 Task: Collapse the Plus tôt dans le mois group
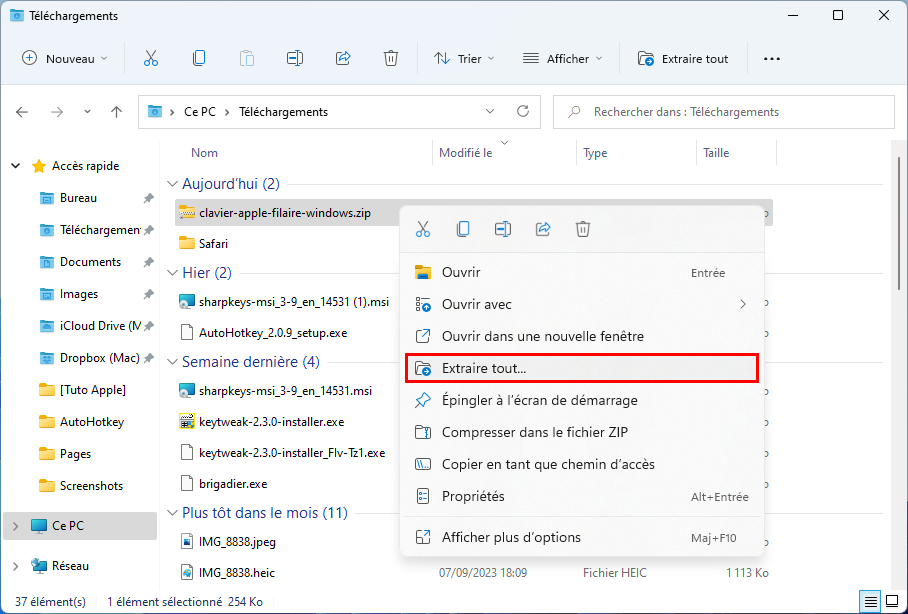click(x=172, y=513)
